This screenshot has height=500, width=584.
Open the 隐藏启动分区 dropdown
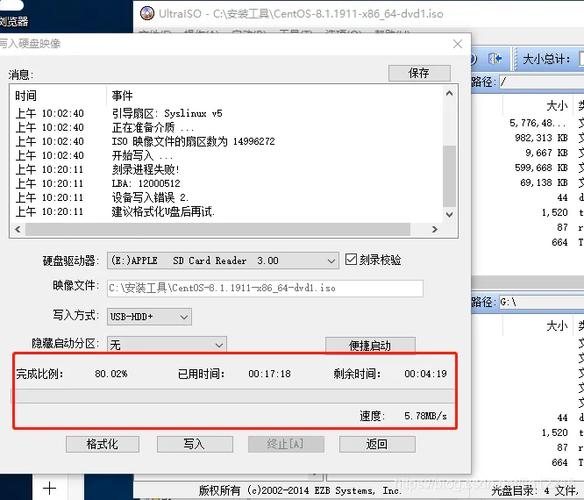[166, 344]
